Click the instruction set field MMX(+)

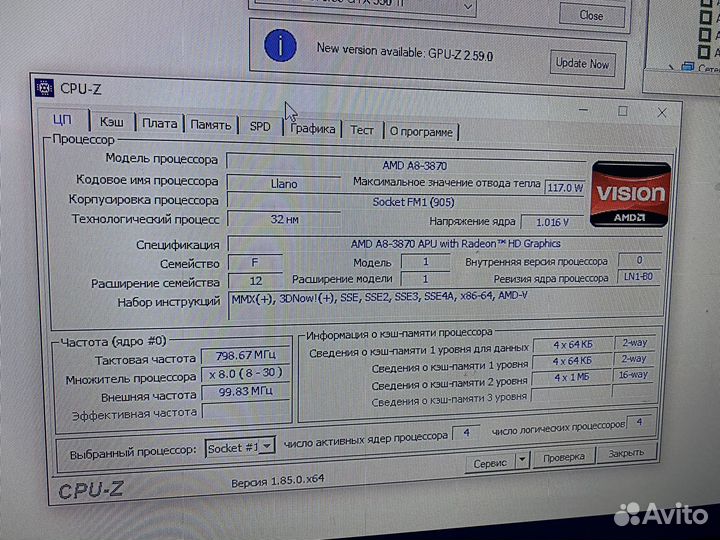[445, 304]
